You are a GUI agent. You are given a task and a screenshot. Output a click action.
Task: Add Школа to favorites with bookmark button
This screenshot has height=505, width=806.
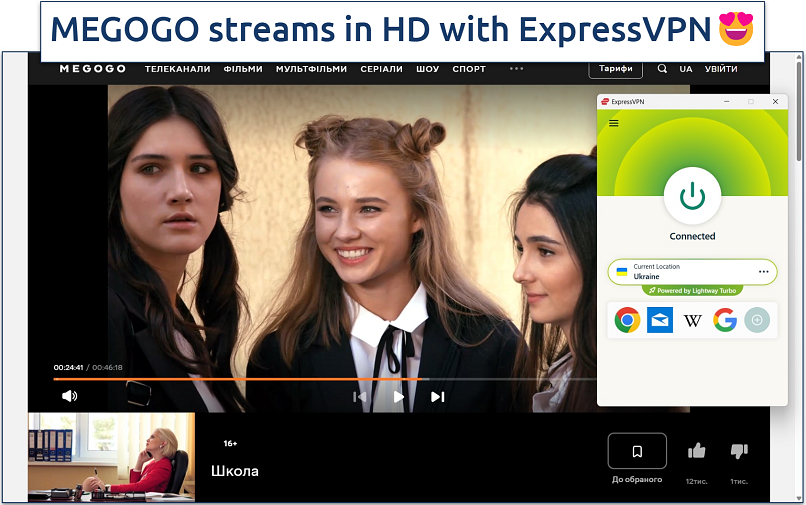pyautogui.click(x=637, y=451)
